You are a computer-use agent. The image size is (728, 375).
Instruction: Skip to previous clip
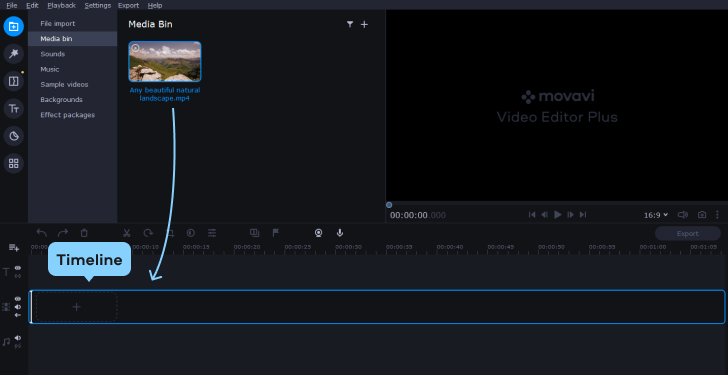(532, 214)
